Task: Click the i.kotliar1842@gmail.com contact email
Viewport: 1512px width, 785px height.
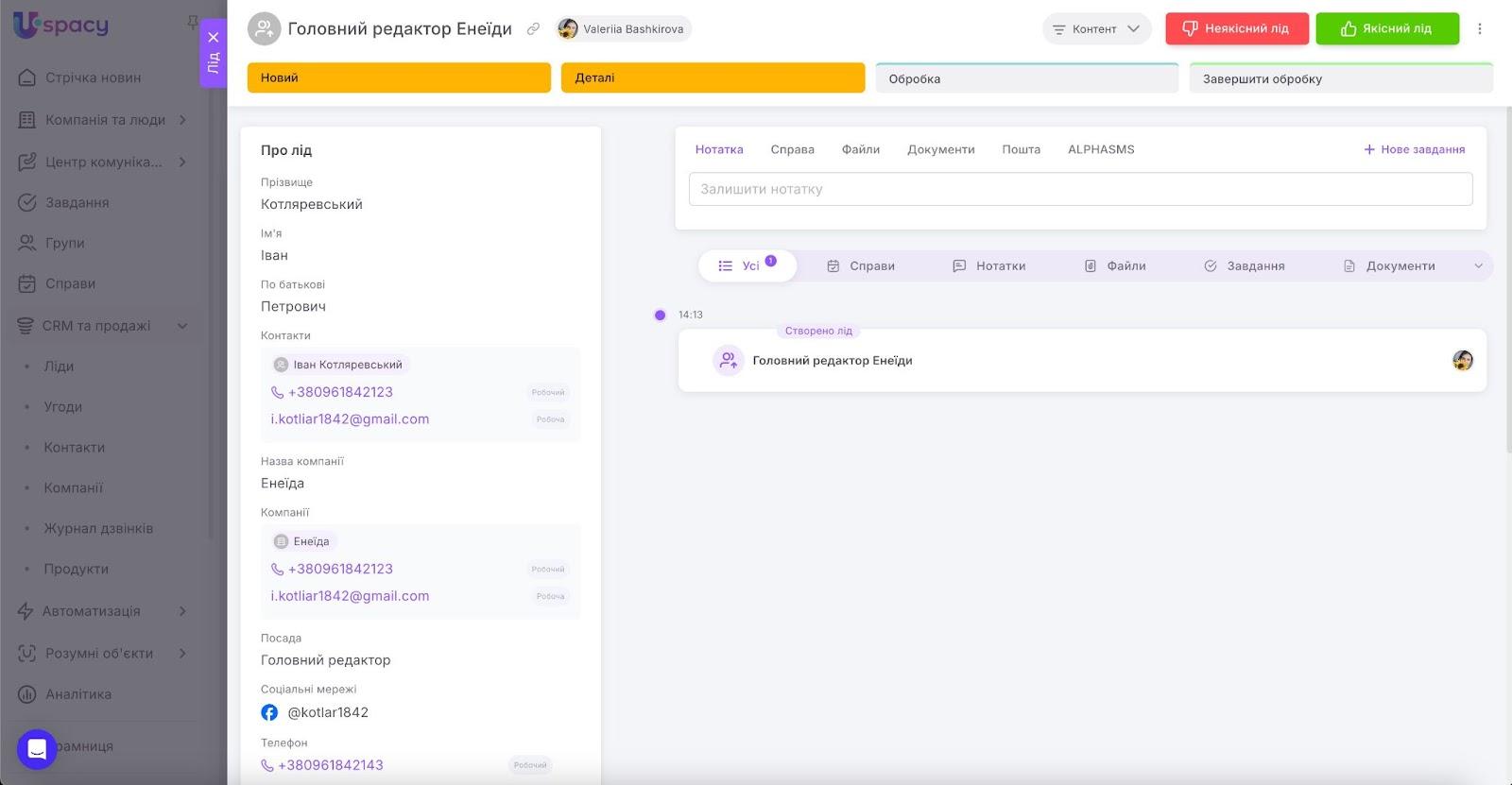Action: tap(350, 419)
